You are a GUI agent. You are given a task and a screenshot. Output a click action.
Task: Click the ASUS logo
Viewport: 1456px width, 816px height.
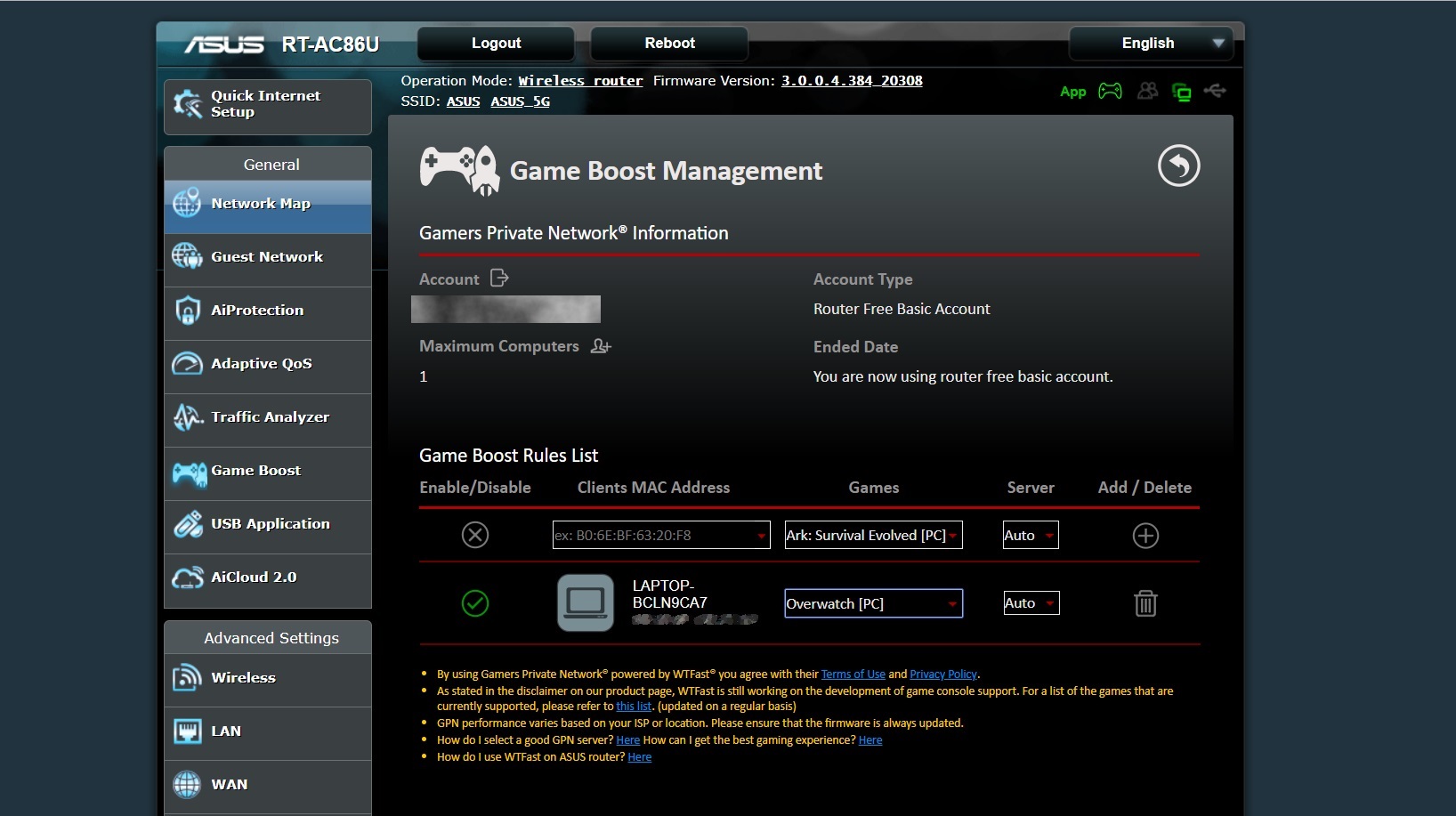(224, 44)
